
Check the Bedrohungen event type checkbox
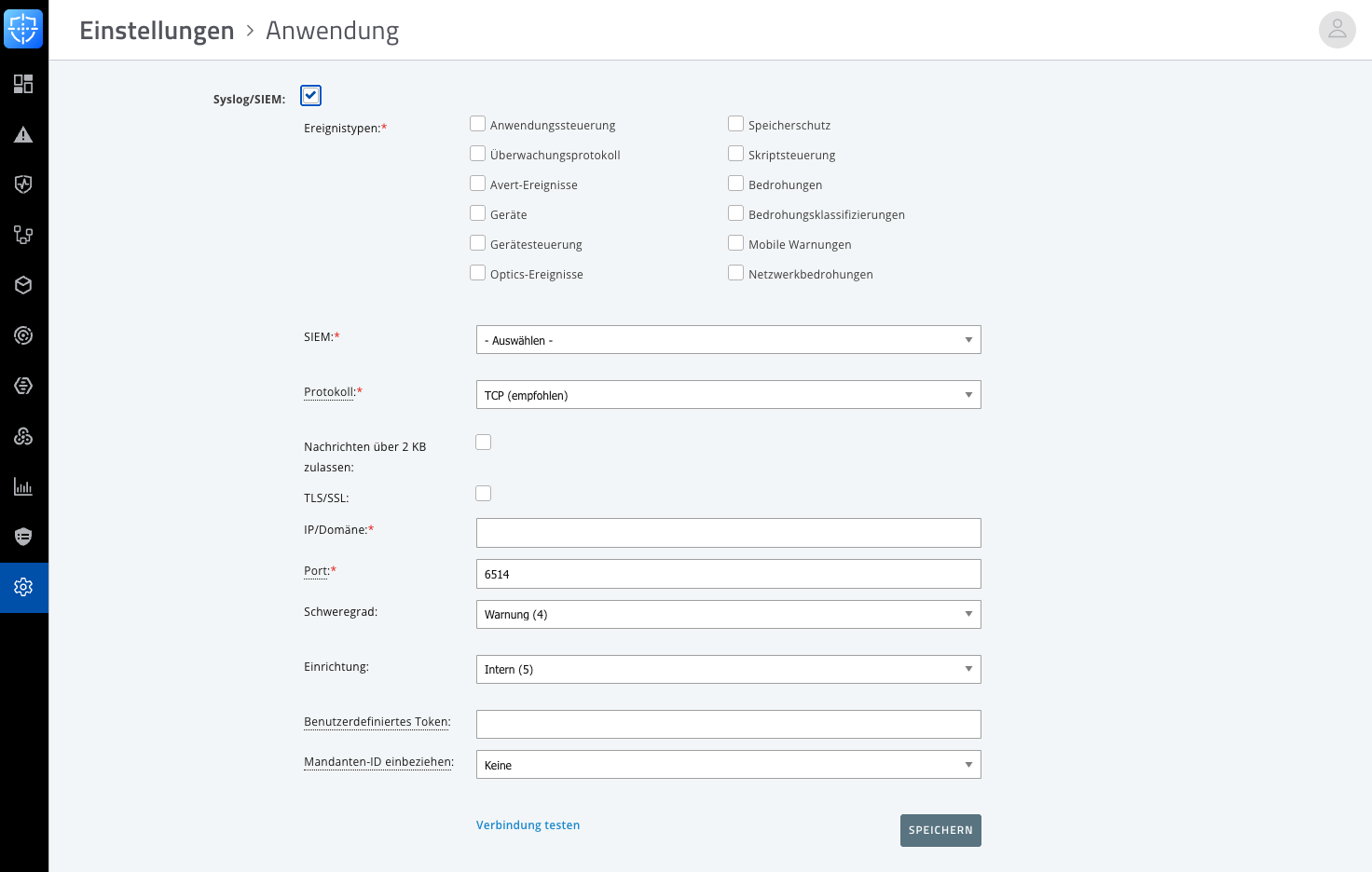point(735,184)
